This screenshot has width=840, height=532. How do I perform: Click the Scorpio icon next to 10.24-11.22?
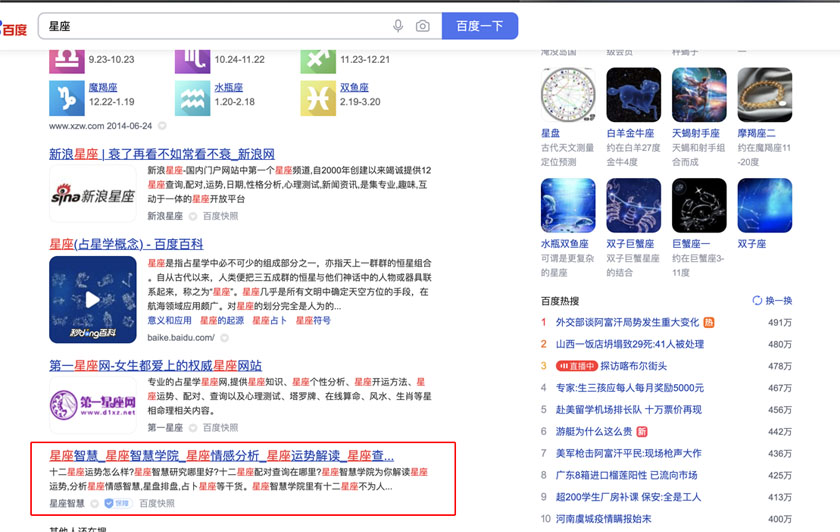192,60
